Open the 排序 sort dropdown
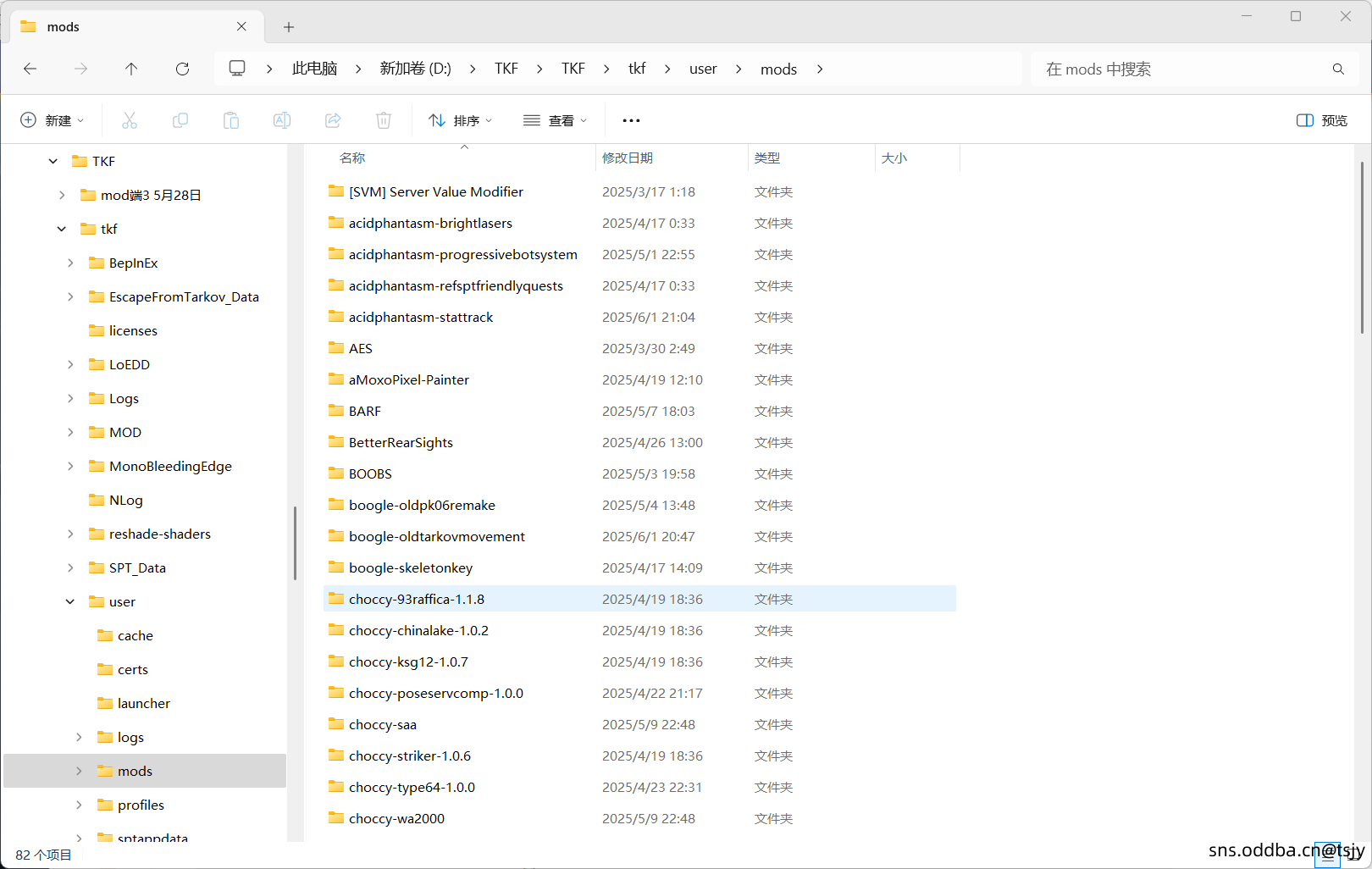 (460, 120)
